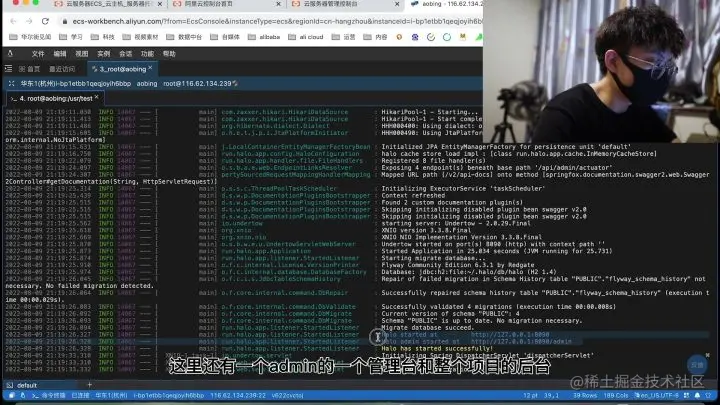The image size is (720, 405).
Task: Close the 3_root@aobing session tab
Action: click(151, 68)
